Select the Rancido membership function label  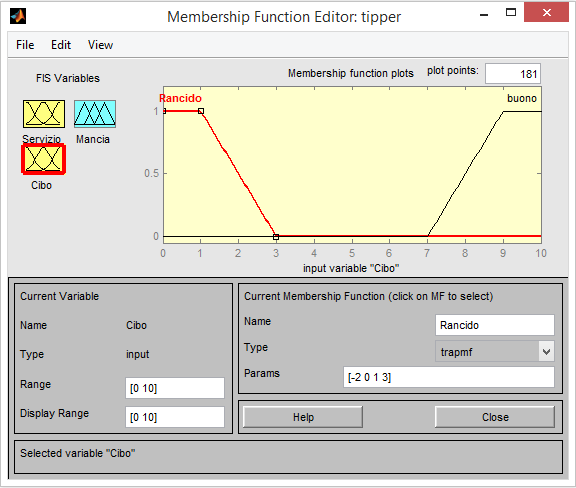click(180, 98)
